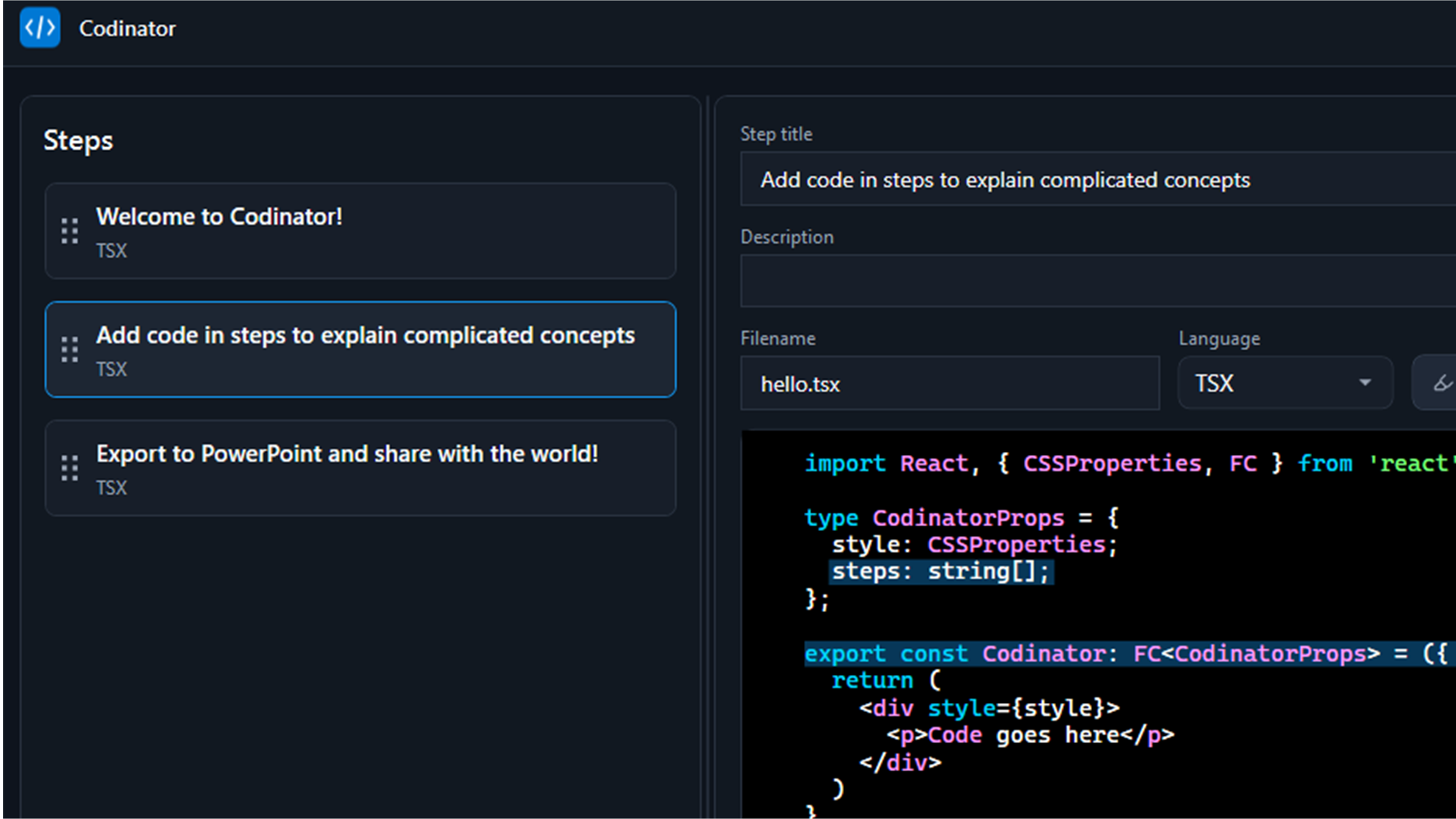Select Export to PowerPoint and share step
The height and width of the screenshot is (819, 1456).
tap(361, 468)
